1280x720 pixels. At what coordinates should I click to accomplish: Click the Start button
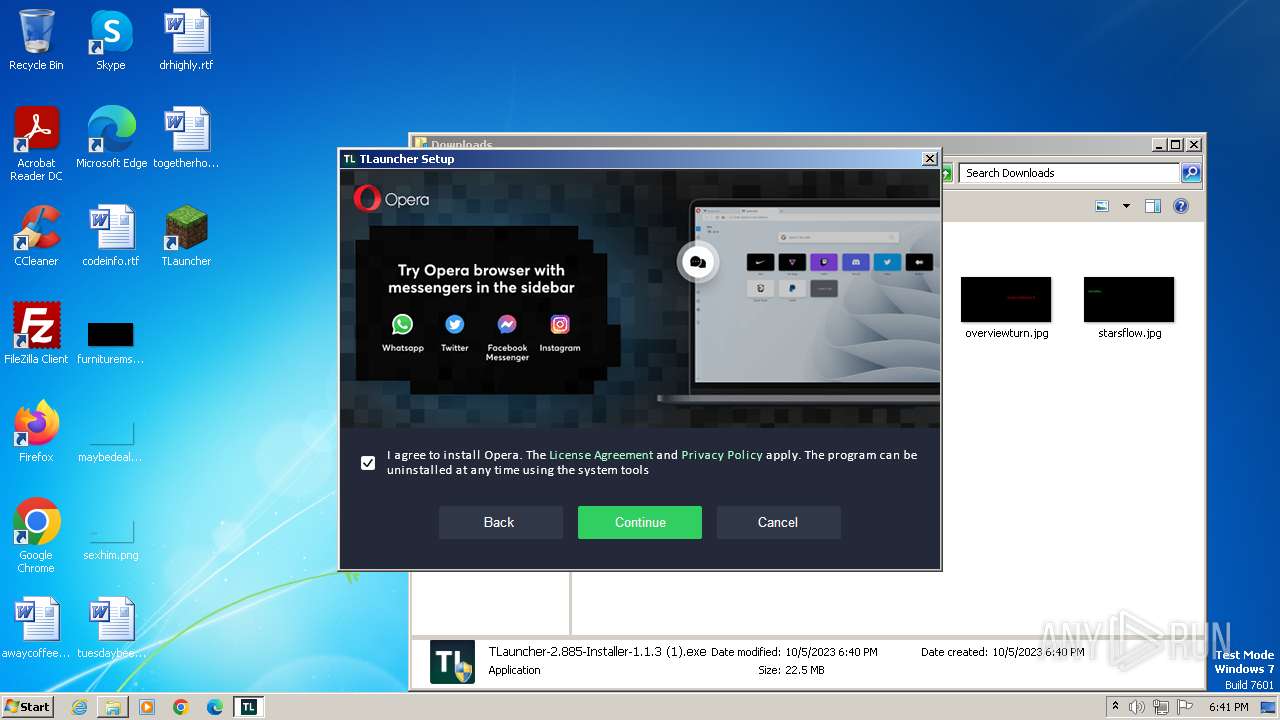[28, 707]
